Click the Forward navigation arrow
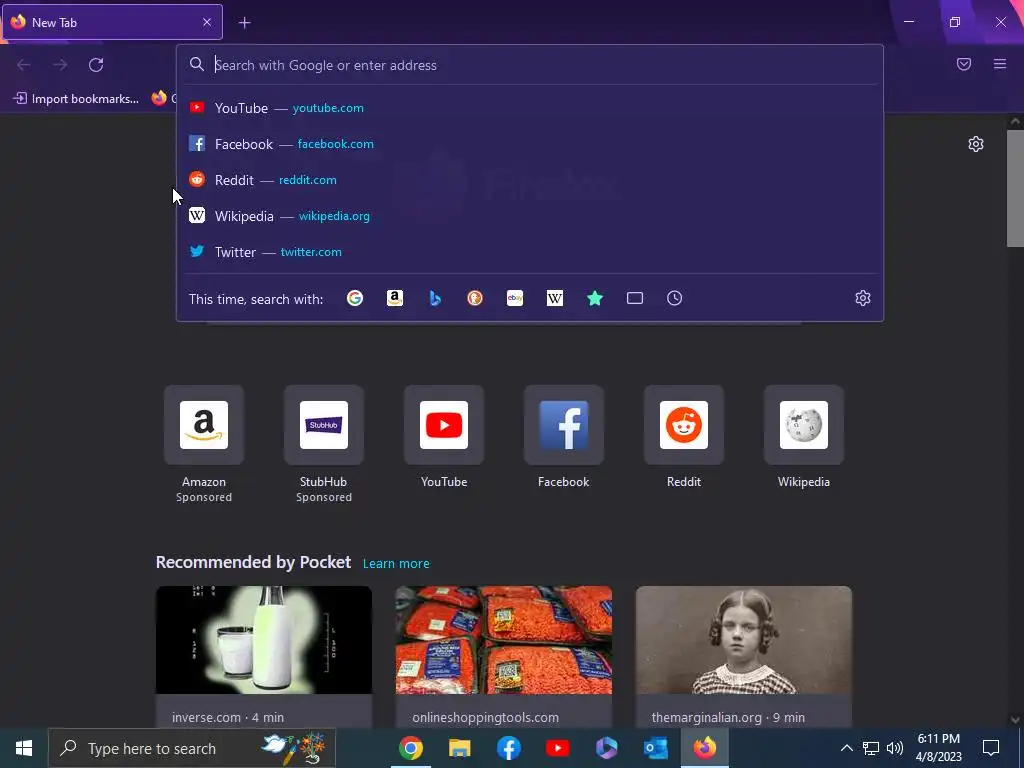 point(60,65)
